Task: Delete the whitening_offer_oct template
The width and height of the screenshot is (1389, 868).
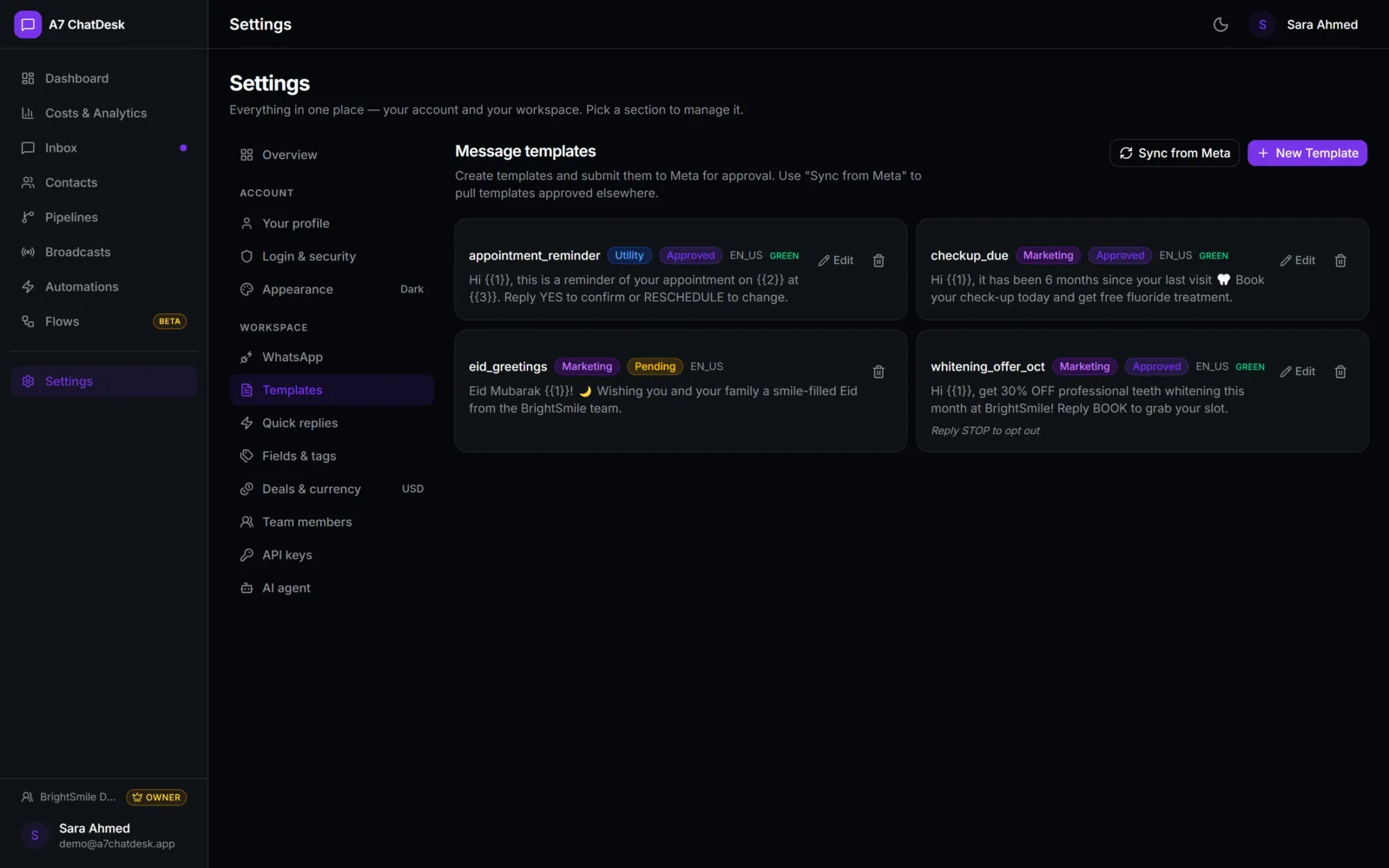Action: coord(1340,372)
